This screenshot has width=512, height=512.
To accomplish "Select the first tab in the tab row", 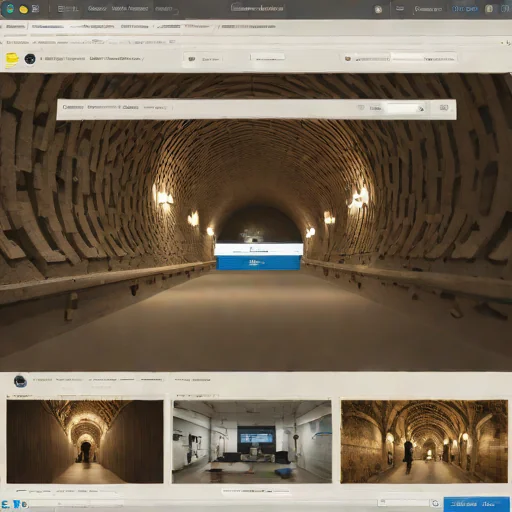I will 15,27.
